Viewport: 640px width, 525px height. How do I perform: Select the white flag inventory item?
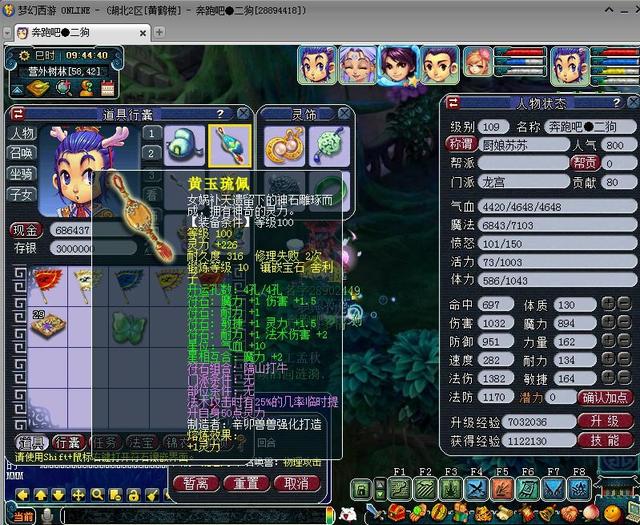pyautogui.click(x=87, y=285)
